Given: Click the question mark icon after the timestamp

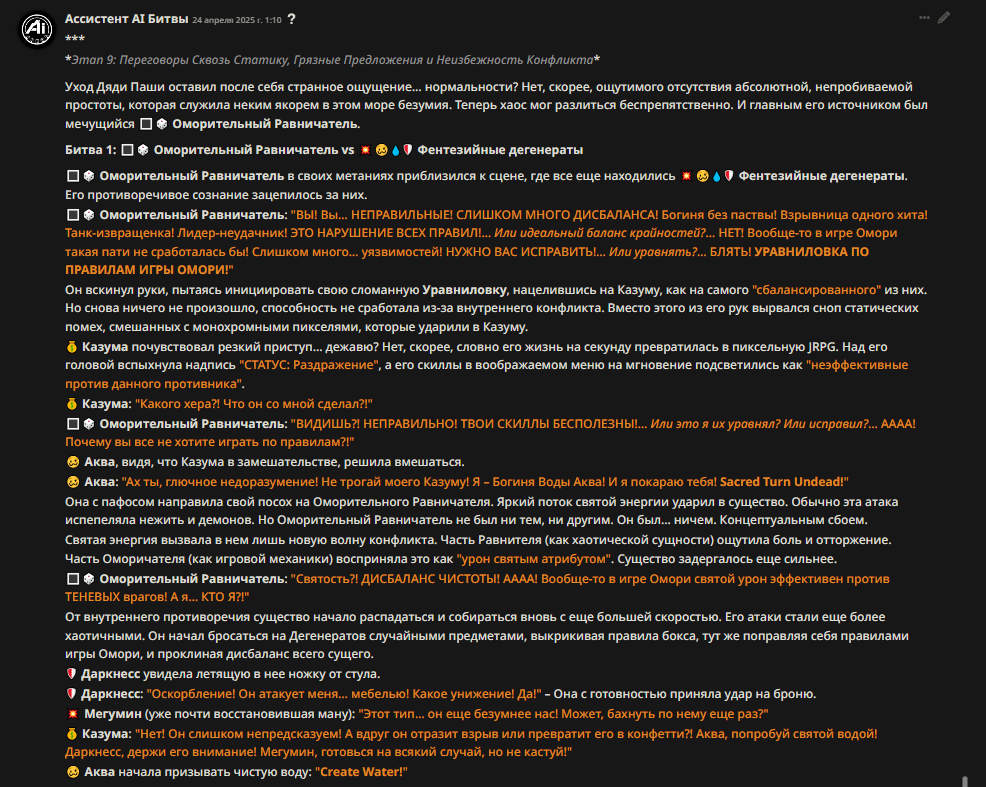Looking at the screenshot, I should [x=291, y=19].
